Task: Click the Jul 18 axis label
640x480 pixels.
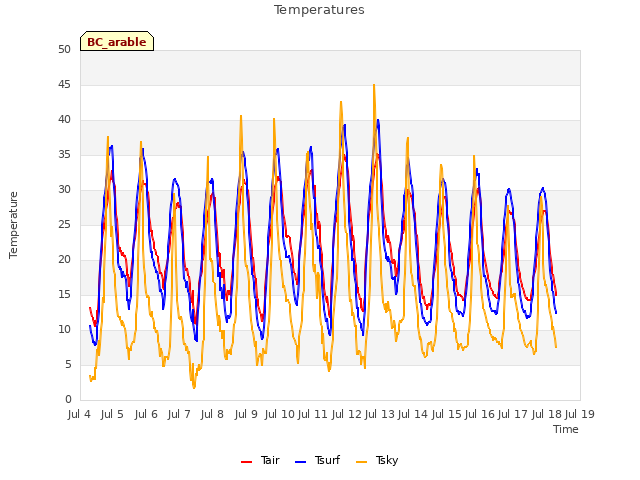Action: (547, 414)
